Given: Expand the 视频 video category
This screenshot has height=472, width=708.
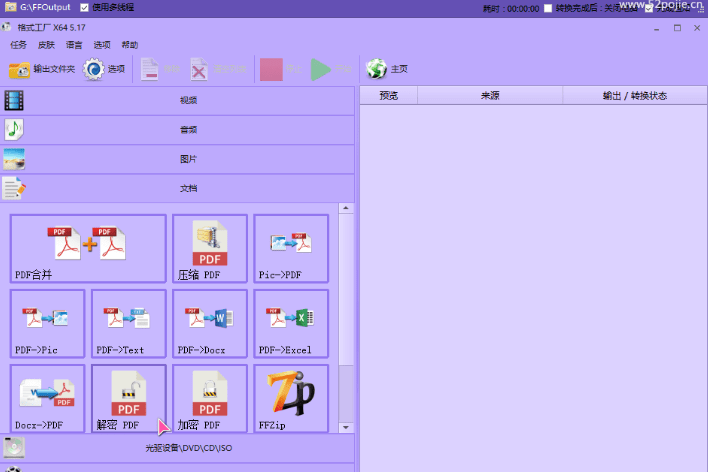Looking at the screenshot, I should [x=178, y=100].
